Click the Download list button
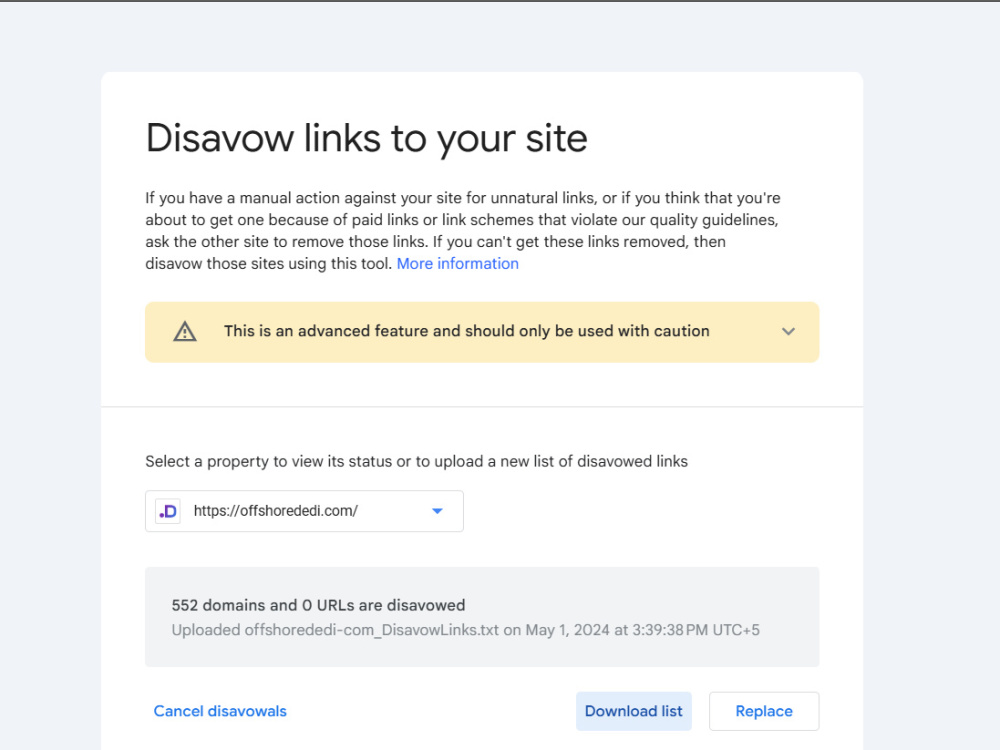 click(633, 711)
